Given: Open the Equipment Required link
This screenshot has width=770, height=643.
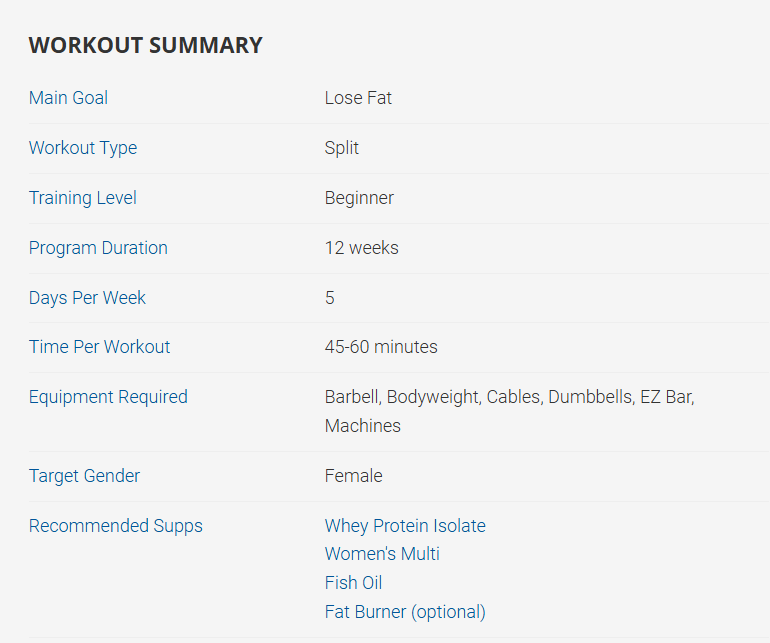Looking at the screenshot, I should pos(108,397).
